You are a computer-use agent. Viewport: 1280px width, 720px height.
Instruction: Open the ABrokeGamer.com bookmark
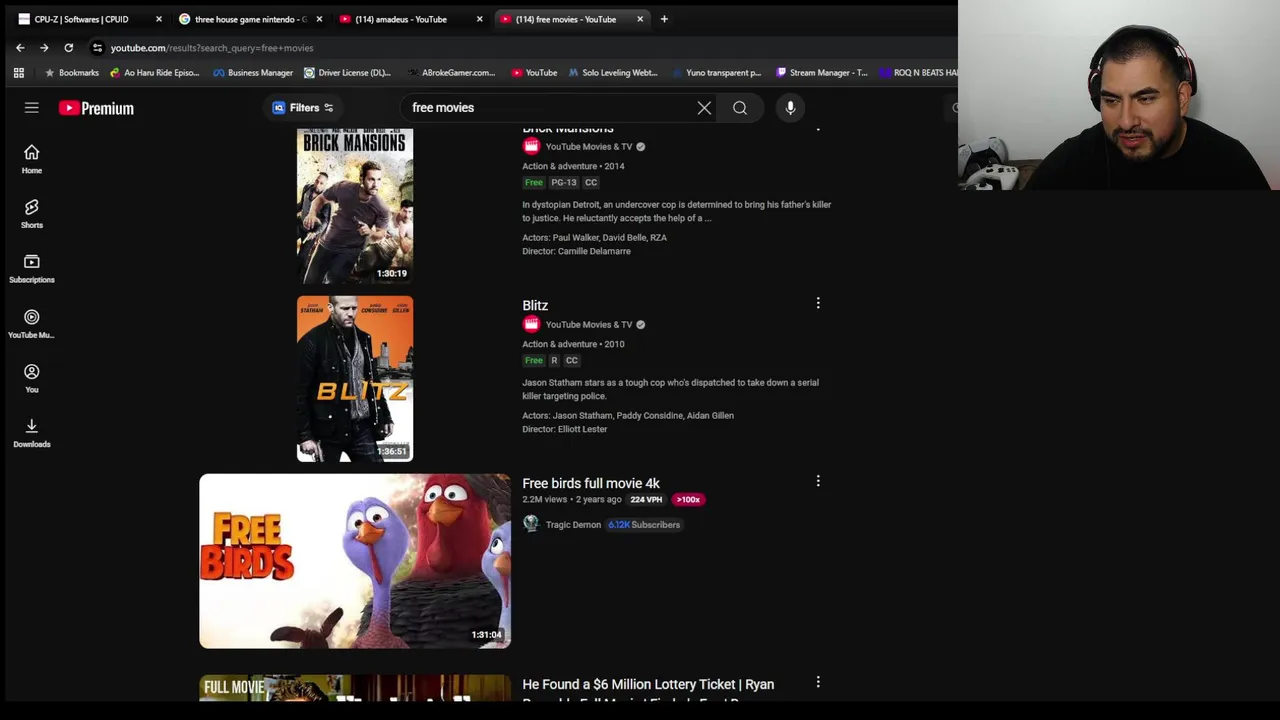pyautogui.click(x=451, y=73)
